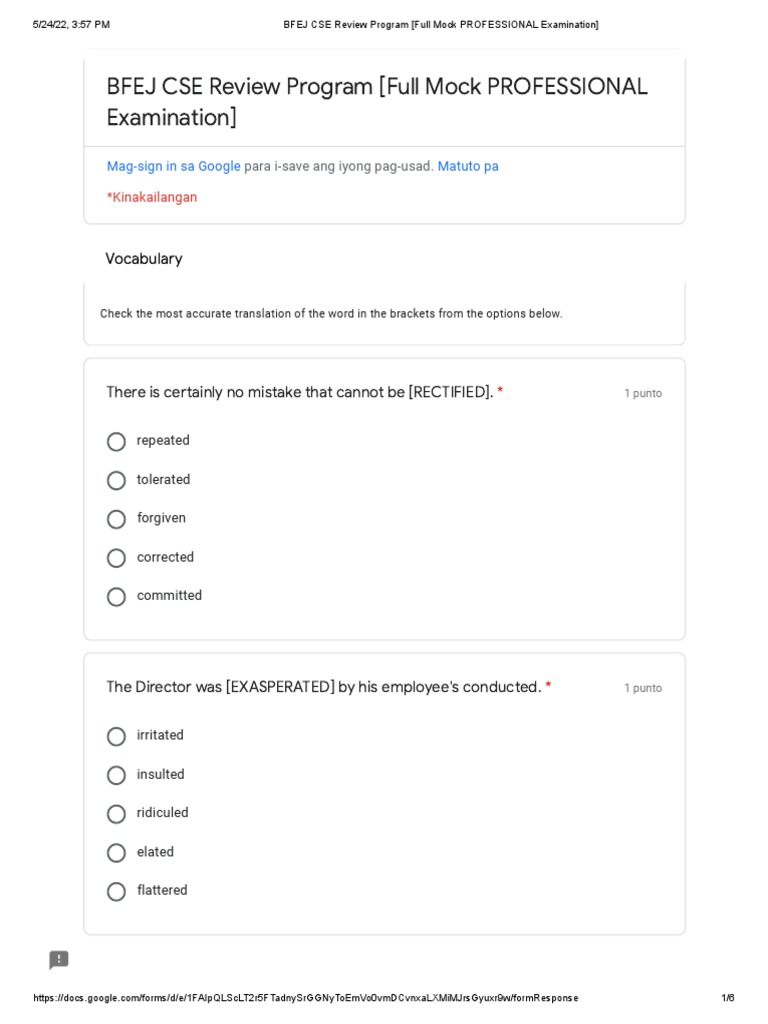Click the form URL in the footer
768x1024 pixels.
305,998
